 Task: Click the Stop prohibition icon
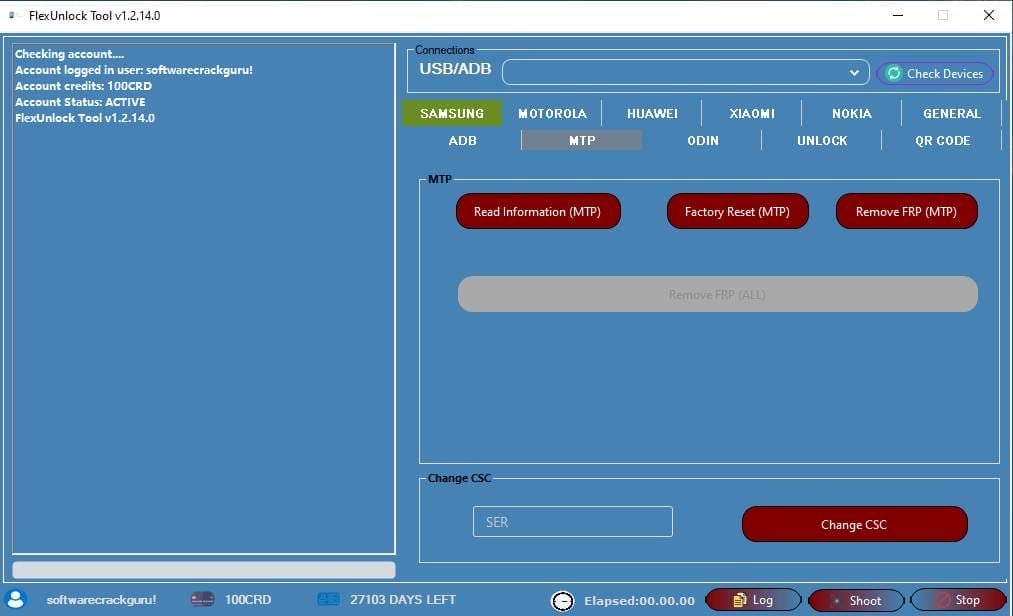coord(944,600)
